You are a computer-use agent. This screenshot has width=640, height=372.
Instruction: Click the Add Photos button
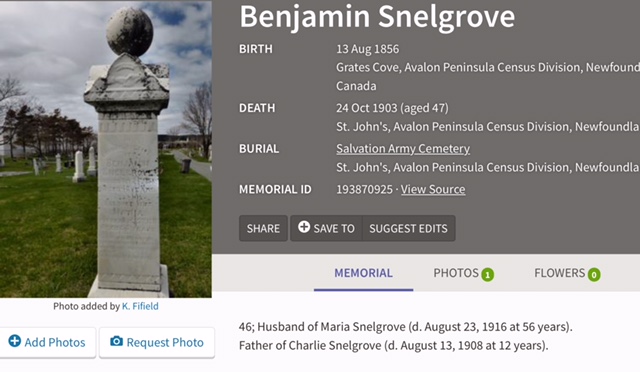[x=47, y=342]
